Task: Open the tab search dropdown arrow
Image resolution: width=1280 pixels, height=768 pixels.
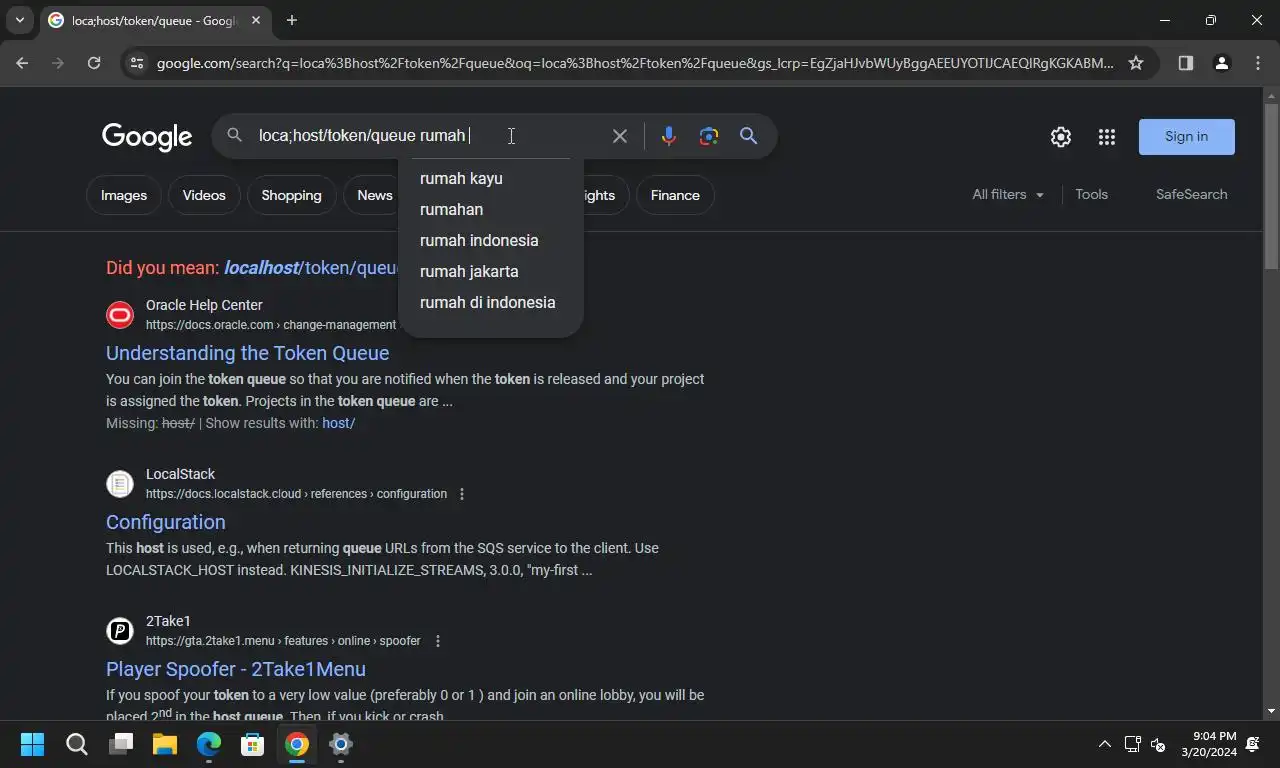Action: click(x=19, y=20)
